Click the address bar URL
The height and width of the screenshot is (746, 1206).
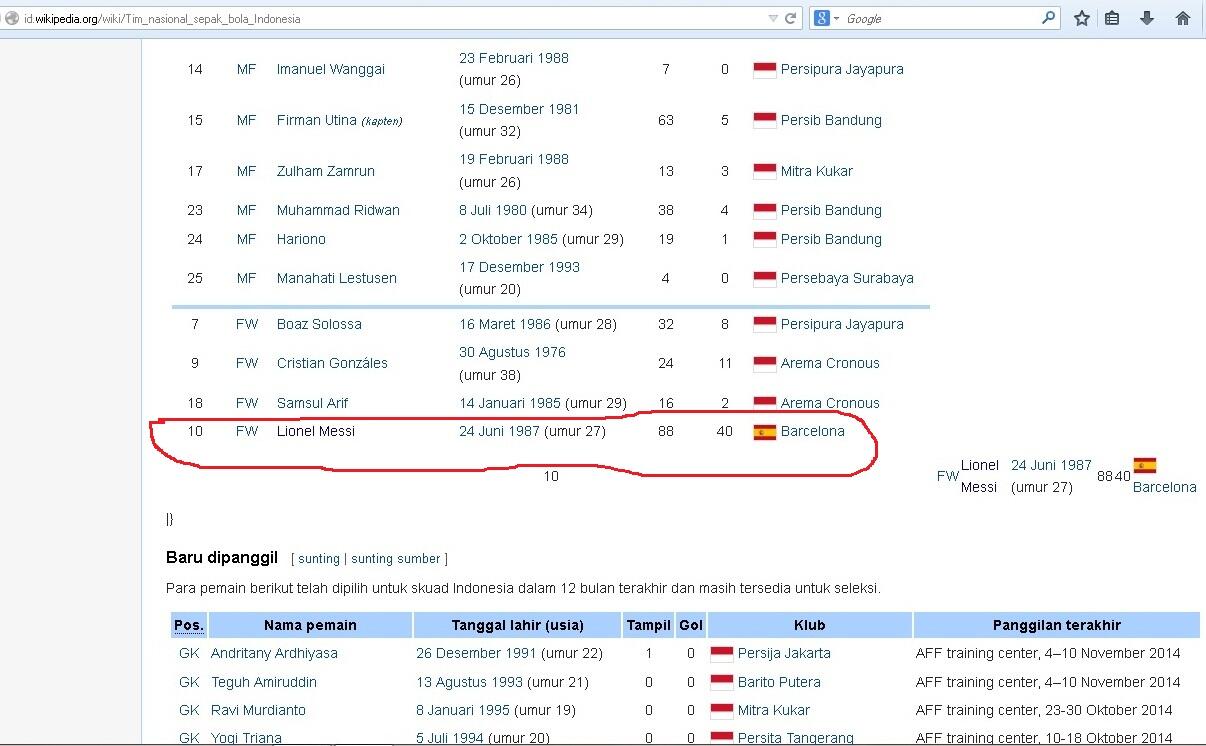coord(162,19)
